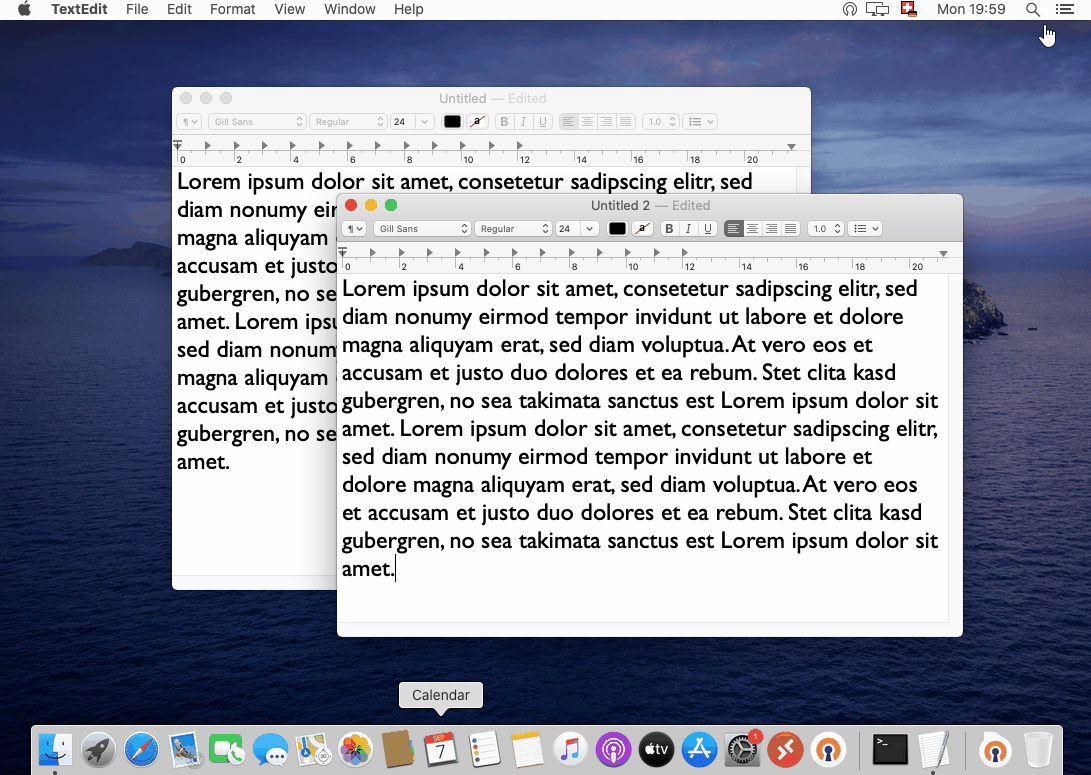Enable underline formatting

pyautogui.click(x=707, y=228)
